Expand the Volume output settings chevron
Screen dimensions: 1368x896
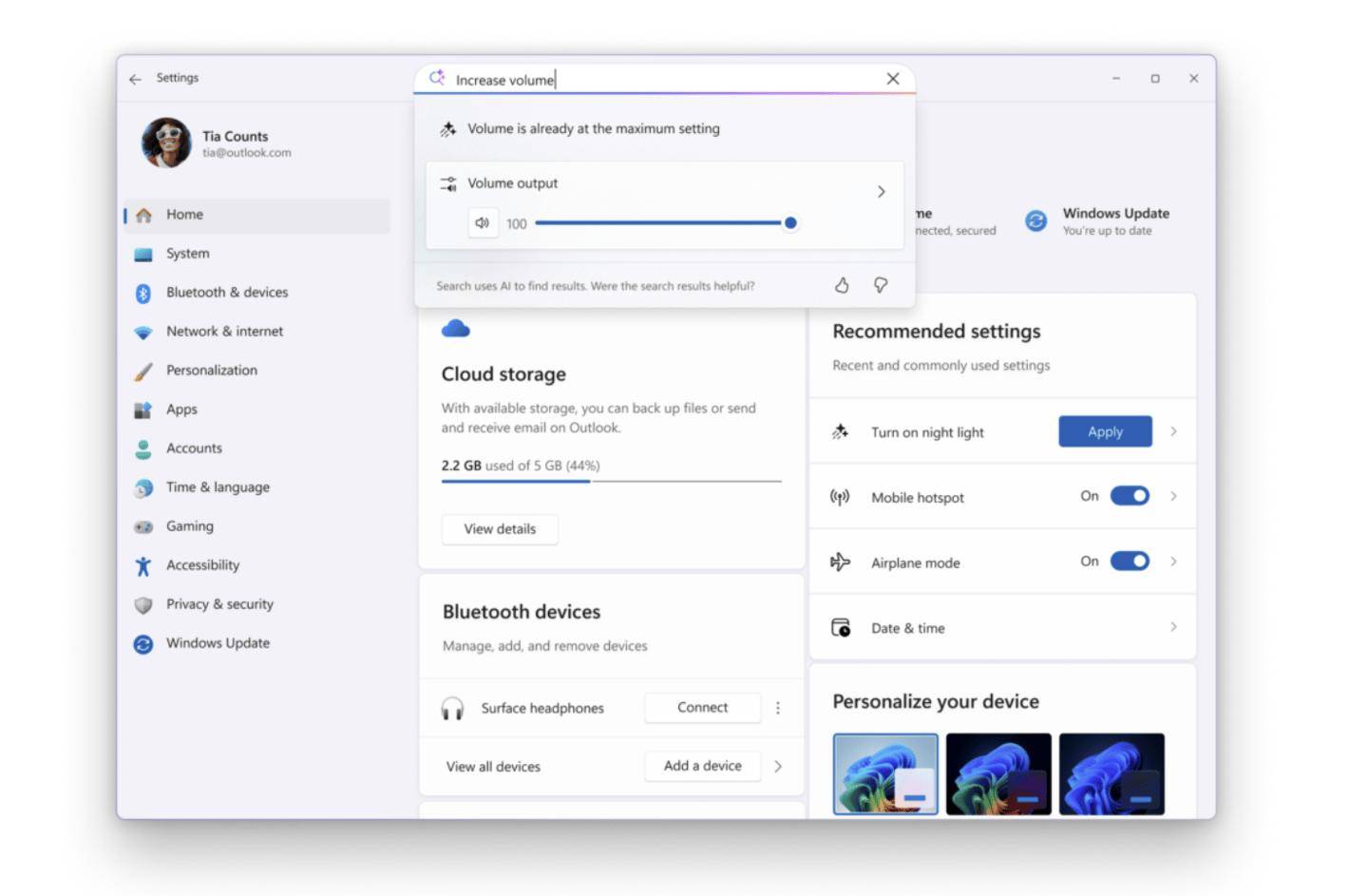[881, 192]
